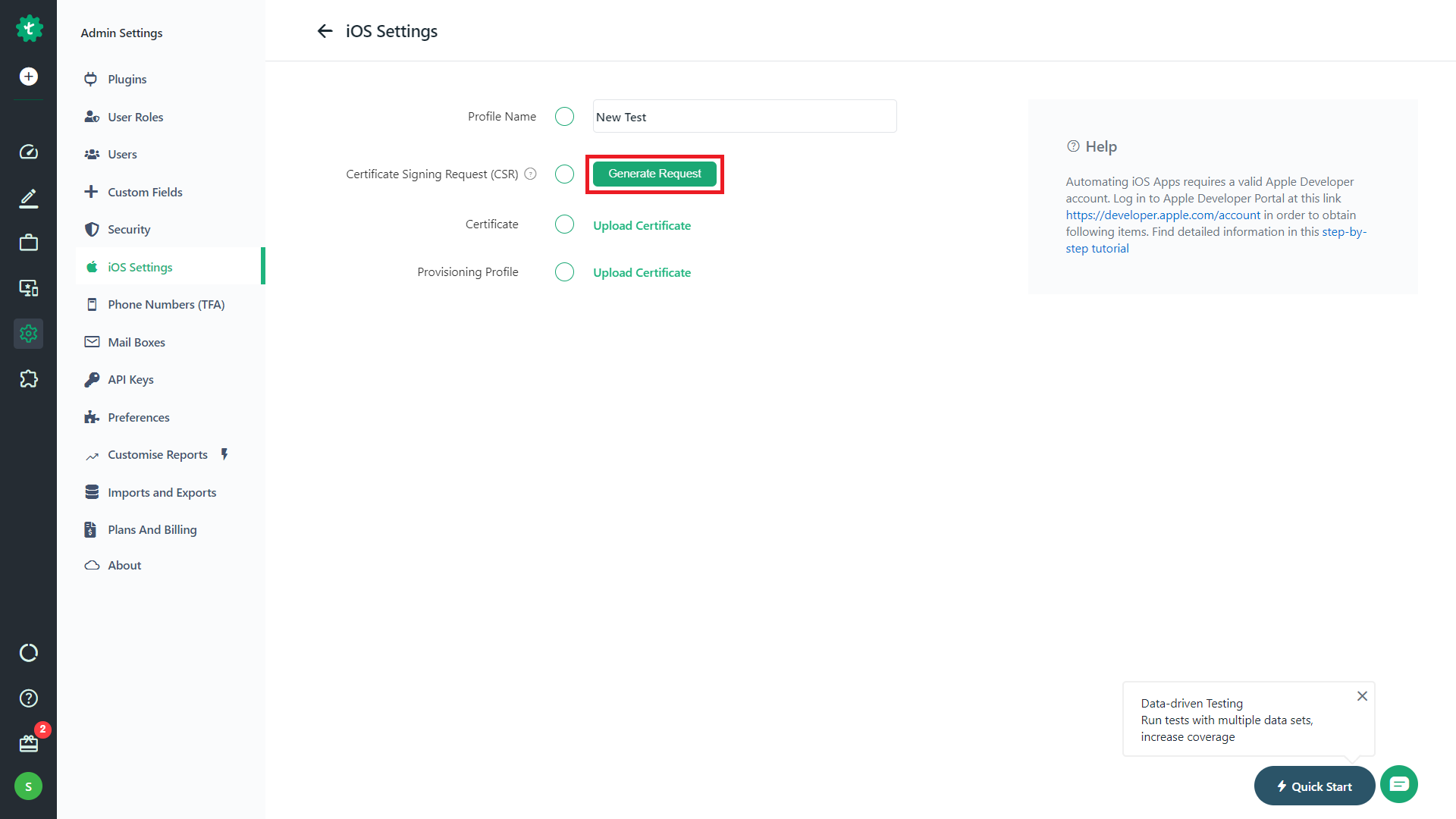Select the Security menu item
This screenshot has width=1456, height=819.
[129, 230]
